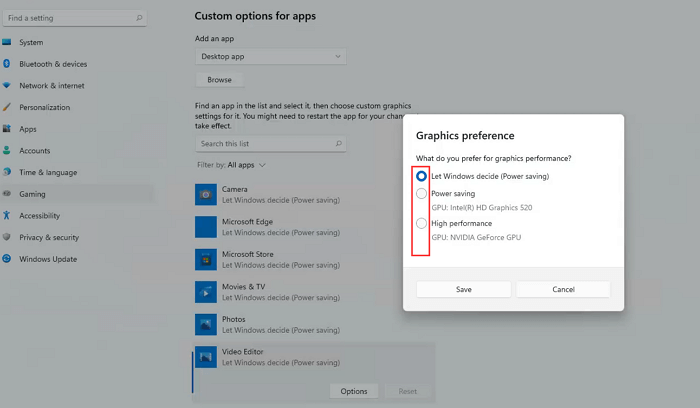Go to Bluetooth & devices settings
The image size is (700, 408).
click(x=52, y=64)
